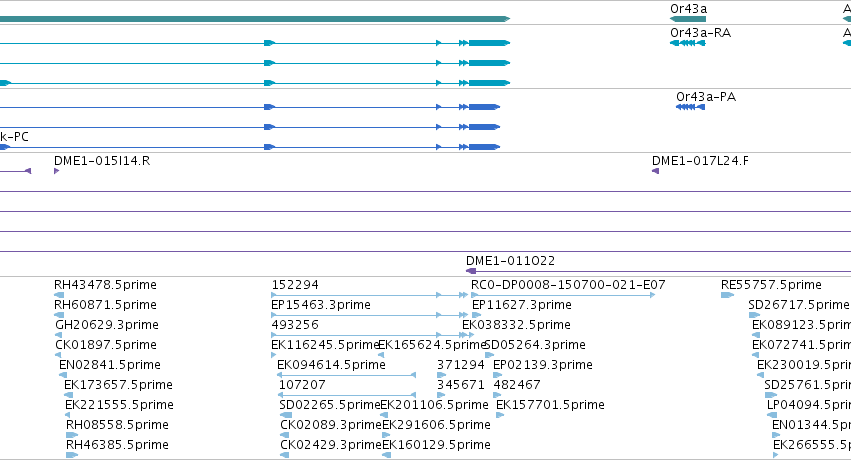851x460 pixels.
Task: Click the EK201106.5prime EST label
Action: pos(434,405)
